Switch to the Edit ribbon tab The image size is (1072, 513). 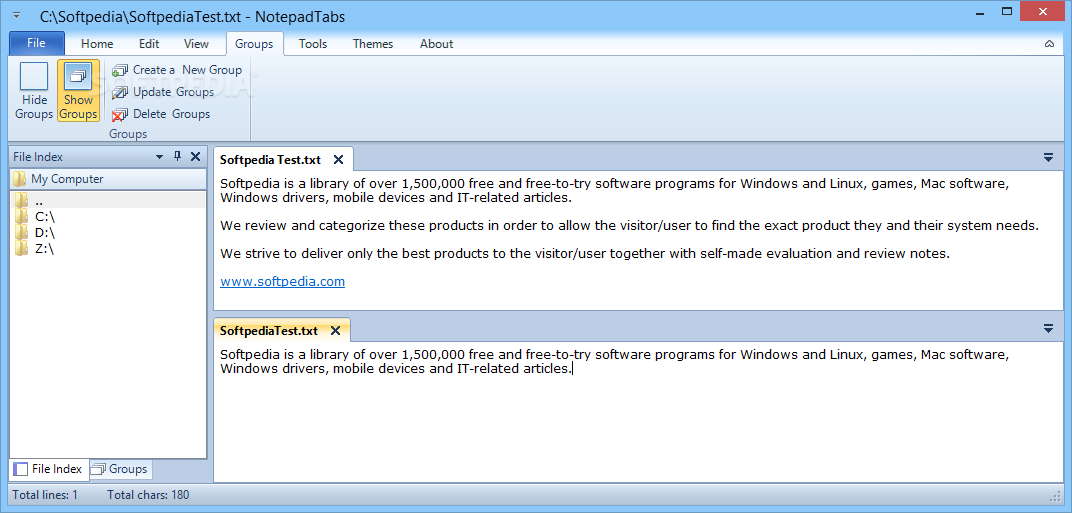pyautogui.click(x=149, y=44)
